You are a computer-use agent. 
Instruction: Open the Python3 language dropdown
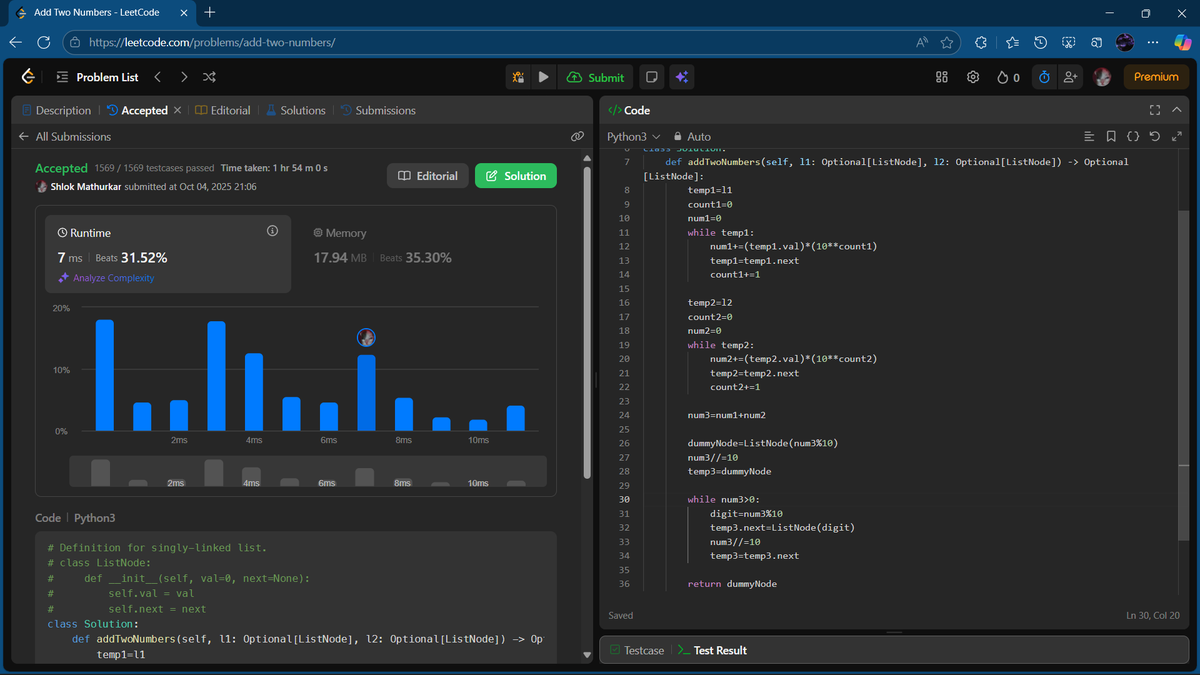click(634, 137)
